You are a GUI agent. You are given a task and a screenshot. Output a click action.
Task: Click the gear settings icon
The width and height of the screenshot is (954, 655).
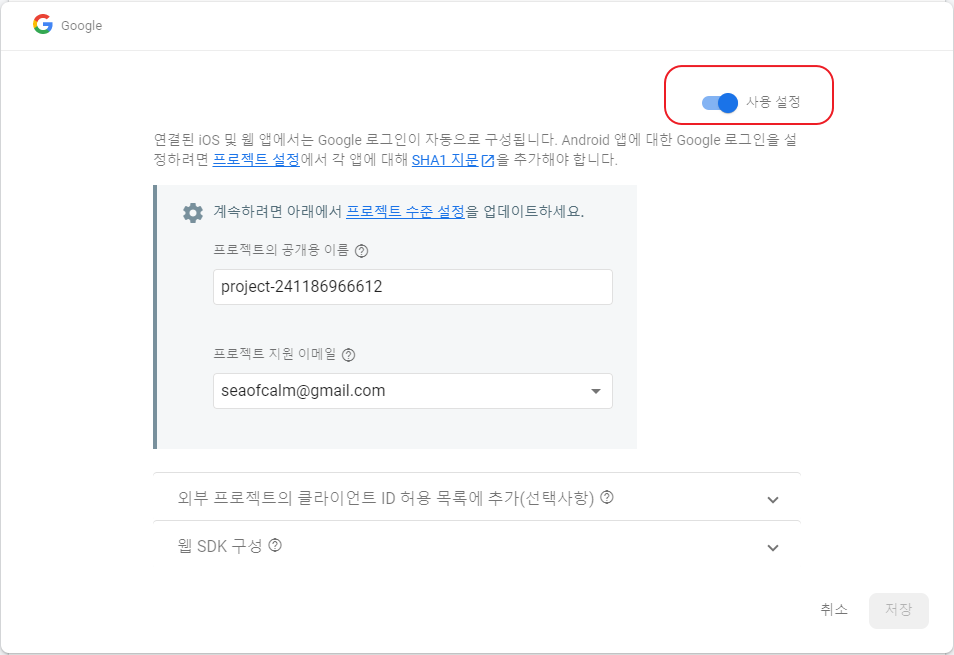193,213
